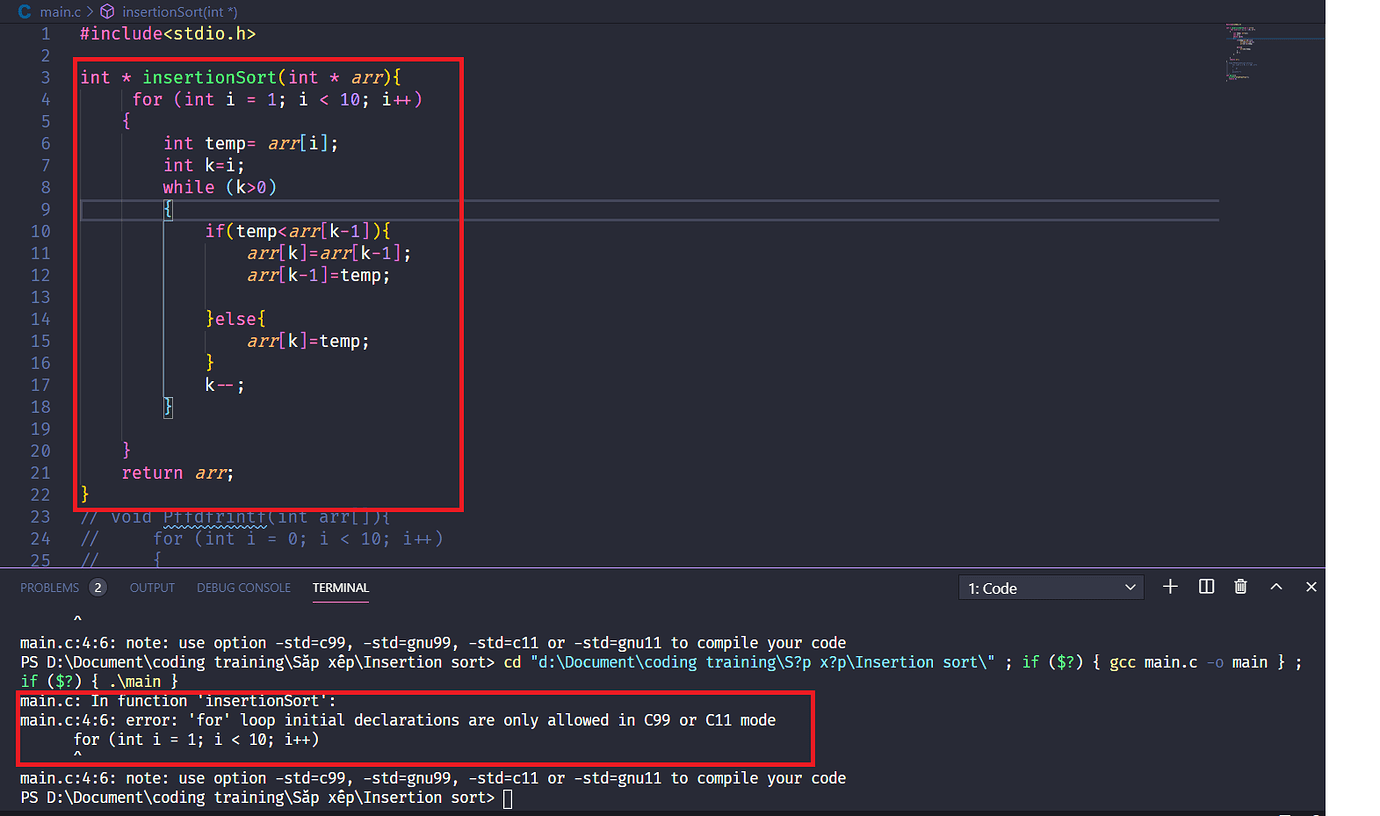Screen dimensions: 1380x816
Task: Click the cube symbol icon beside insertionSort
Action: pyautogui.click(x=107, y=12)
